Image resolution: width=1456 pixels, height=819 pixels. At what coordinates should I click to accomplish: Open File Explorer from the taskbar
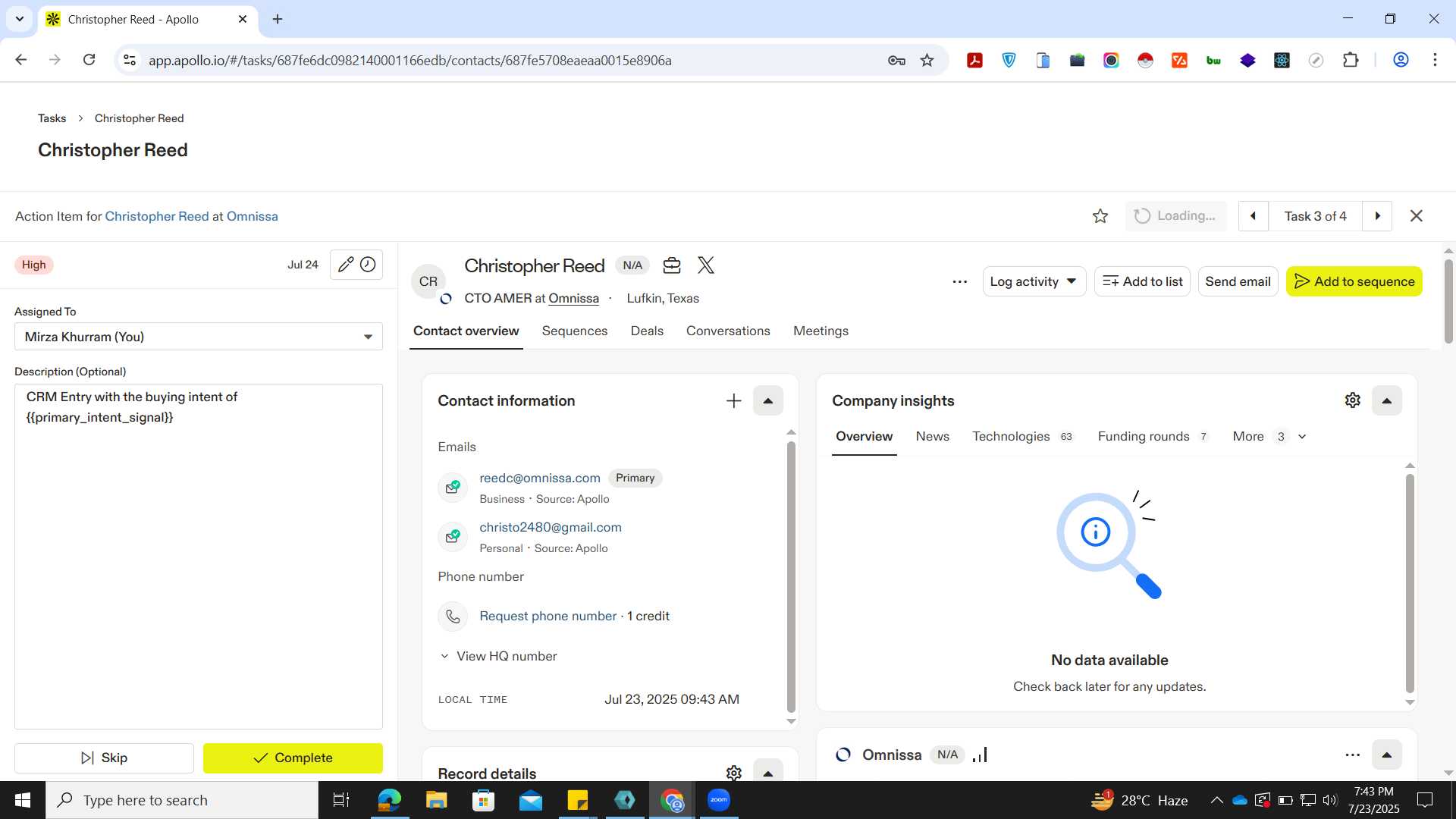coord(436,800)
